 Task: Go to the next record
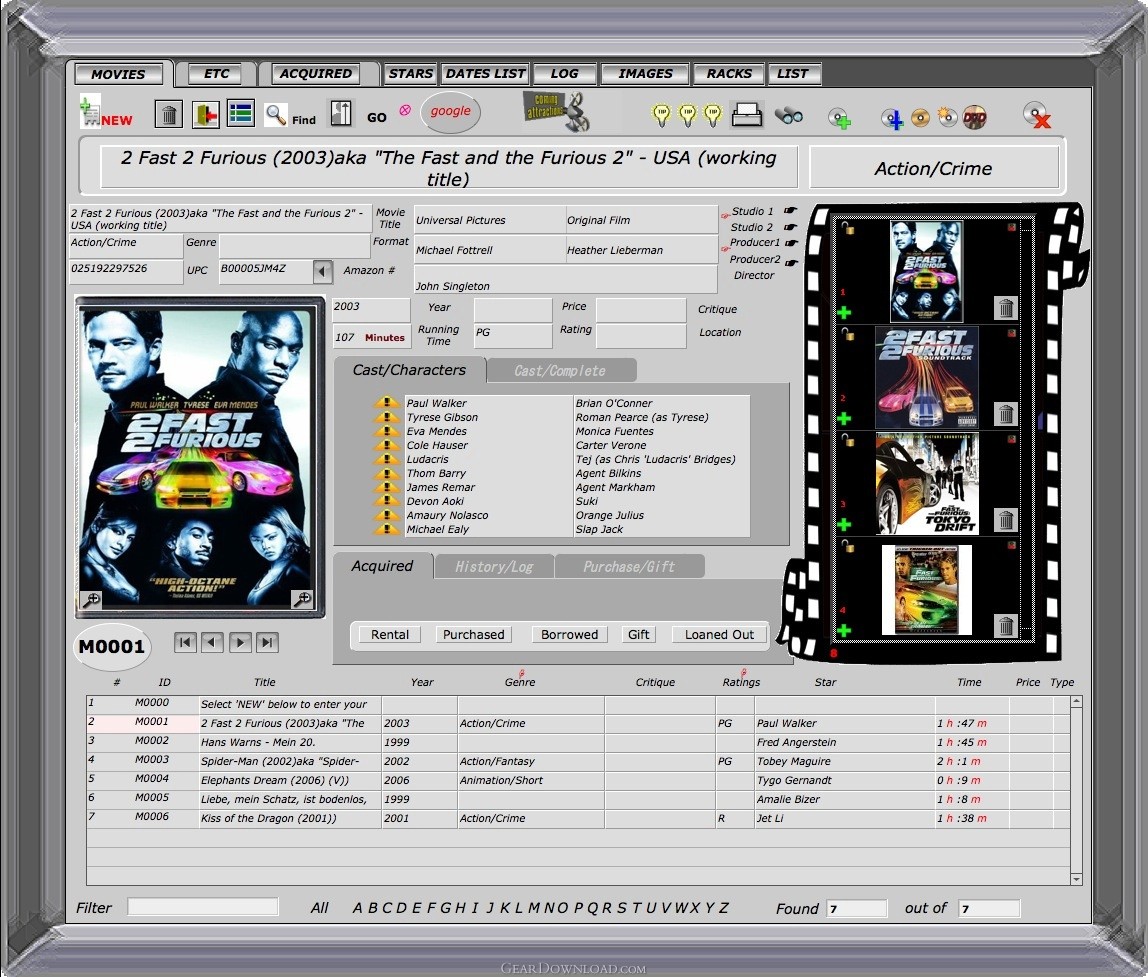click(x=239, y=642)
